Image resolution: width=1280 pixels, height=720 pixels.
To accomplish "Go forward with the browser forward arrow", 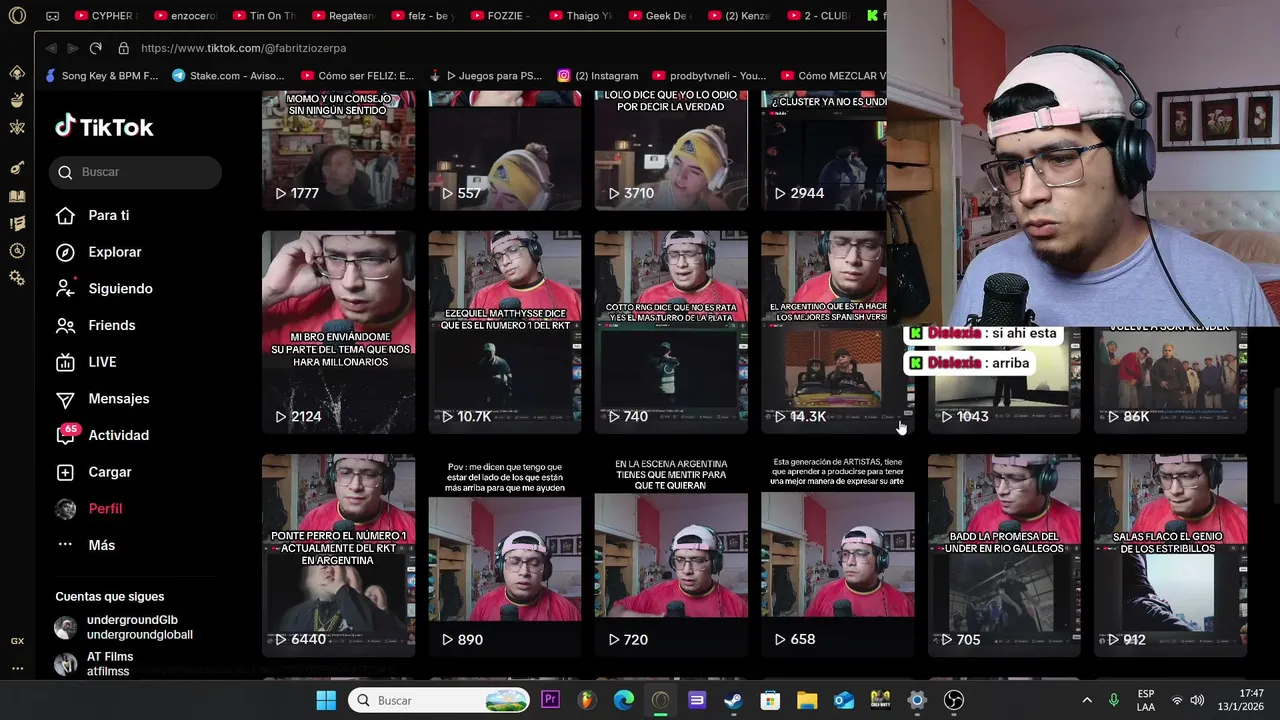I will click(x=72, y=48).
